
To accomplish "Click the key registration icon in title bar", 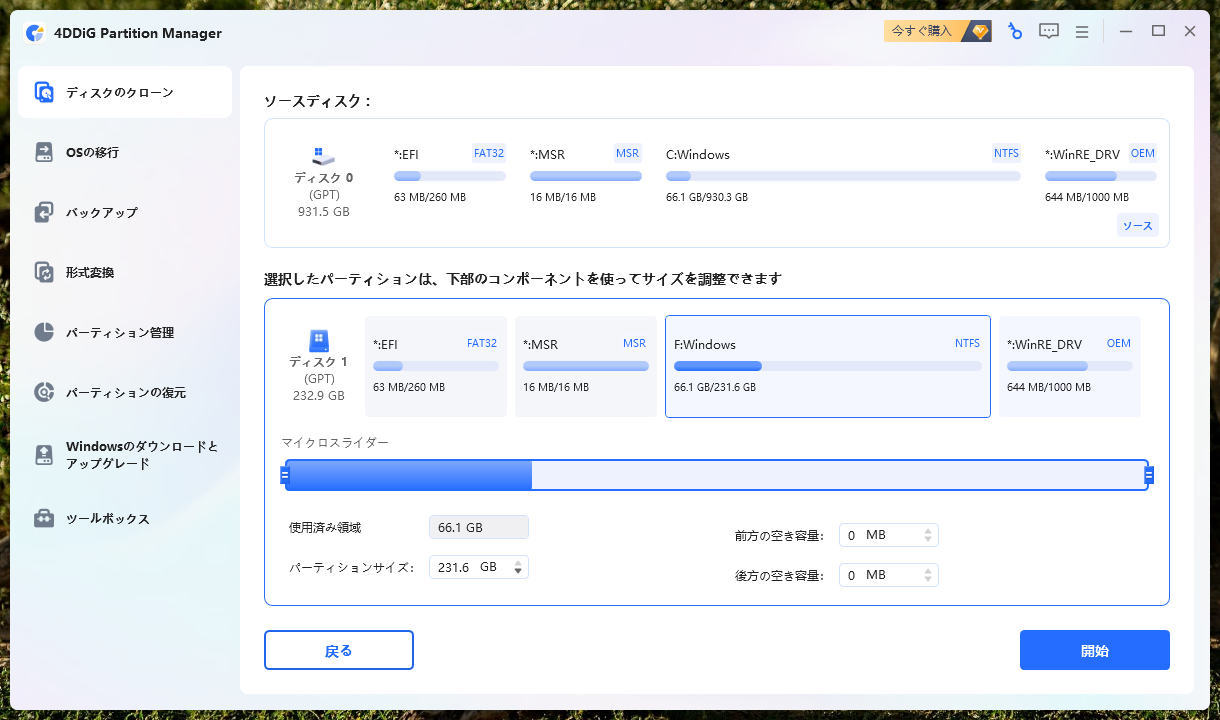I will click(1014, 31).
